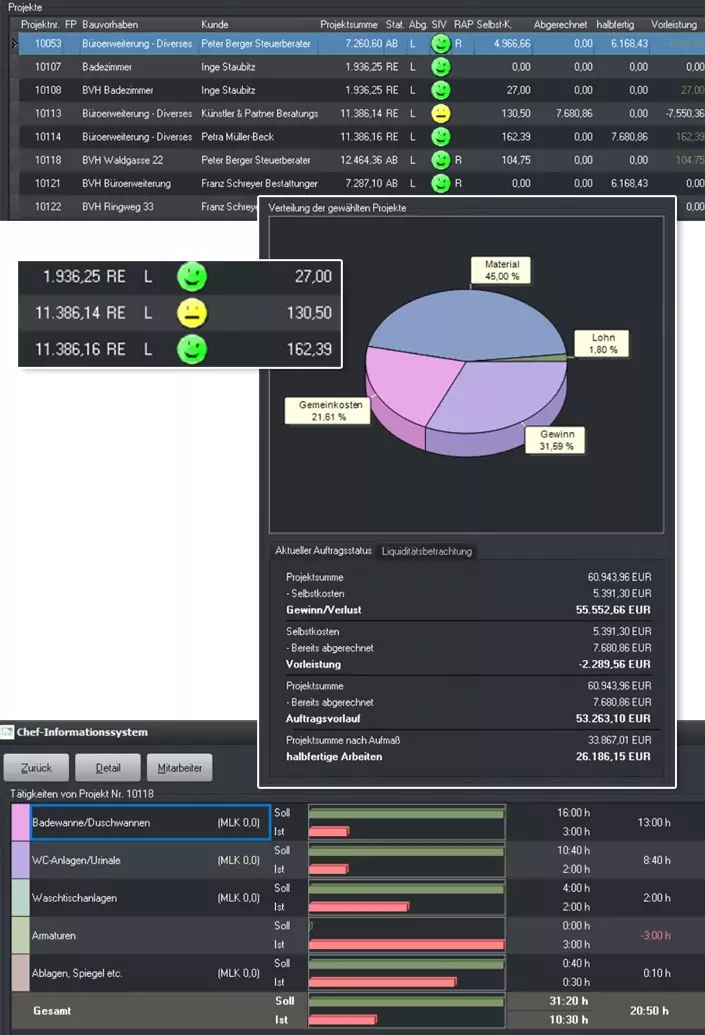Click the Zurück button
This screenshot has width=705, height=1035.
tap(36, 768)
